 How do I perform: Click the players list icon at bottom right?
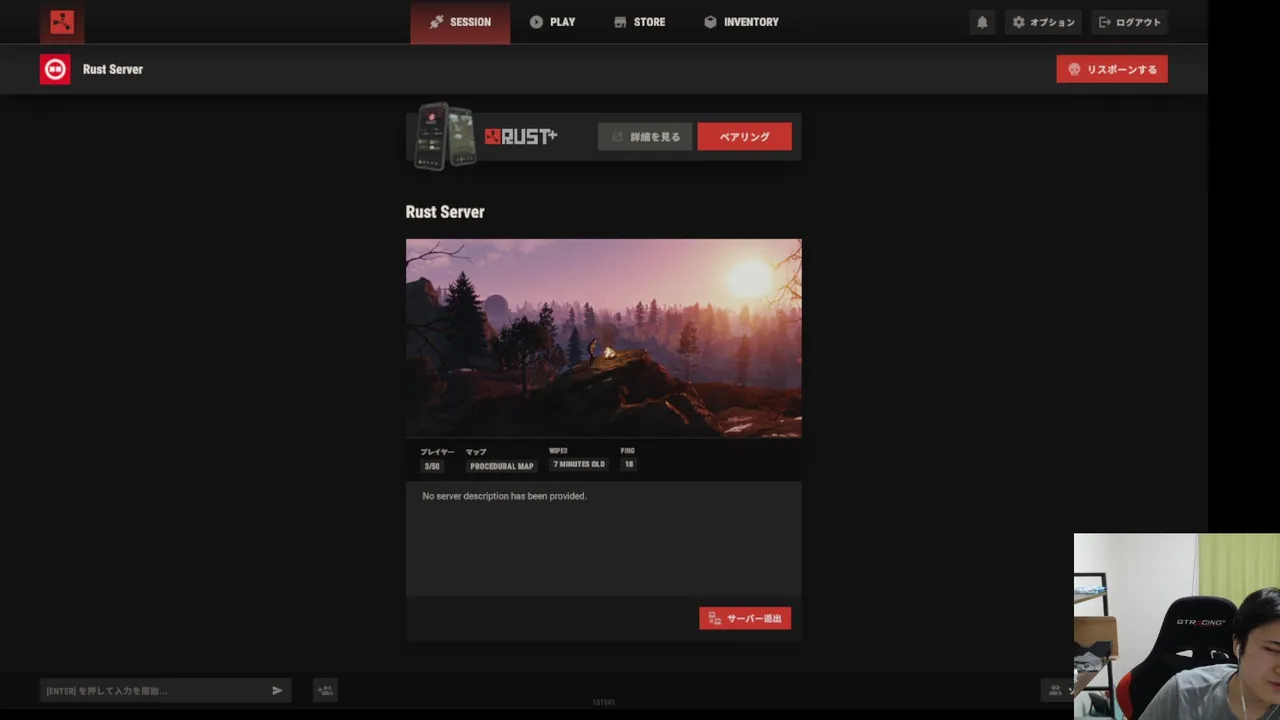(1055, 690)
